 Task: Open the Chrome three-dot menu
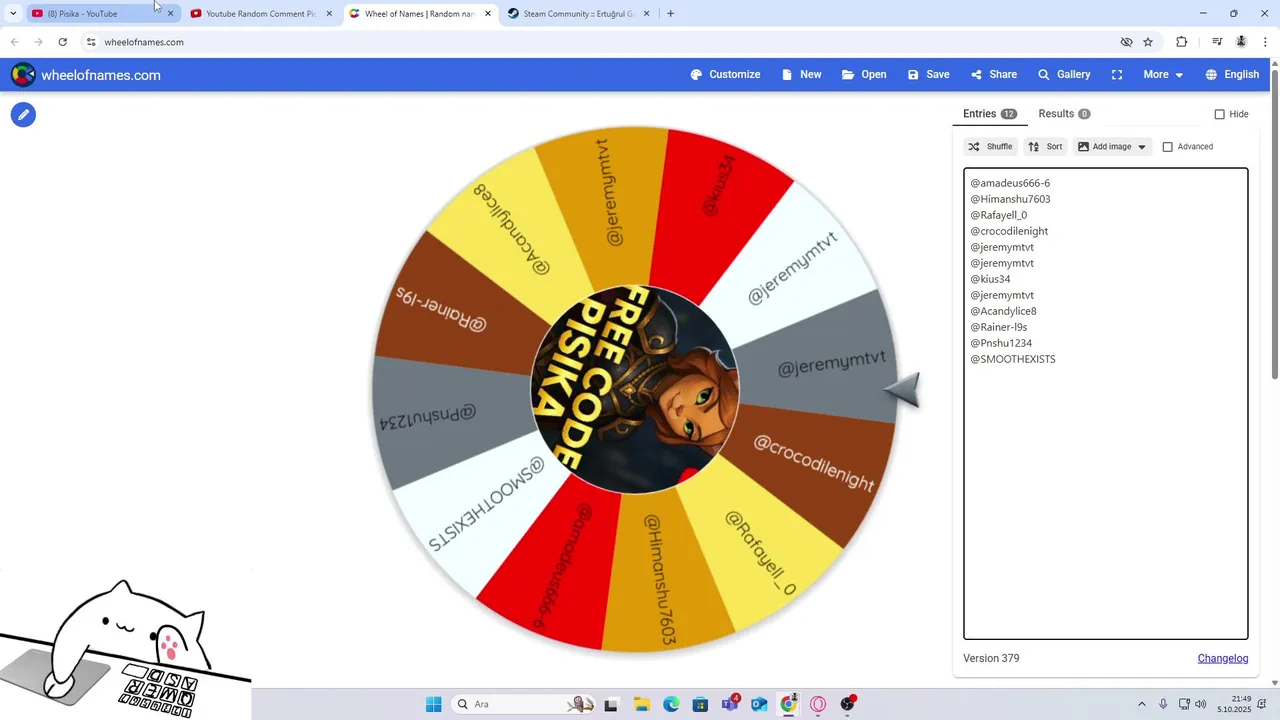point(1266,42)
